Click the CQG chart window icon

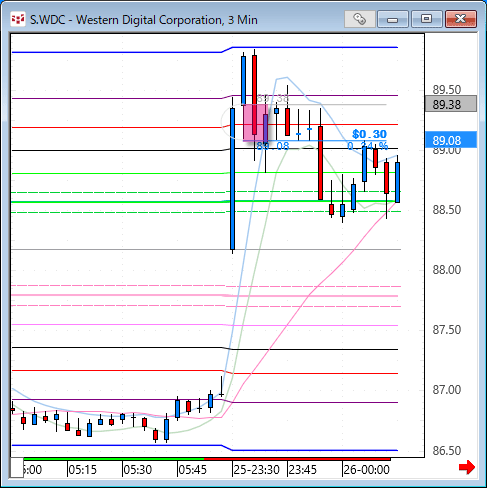[x=18, y=19]
